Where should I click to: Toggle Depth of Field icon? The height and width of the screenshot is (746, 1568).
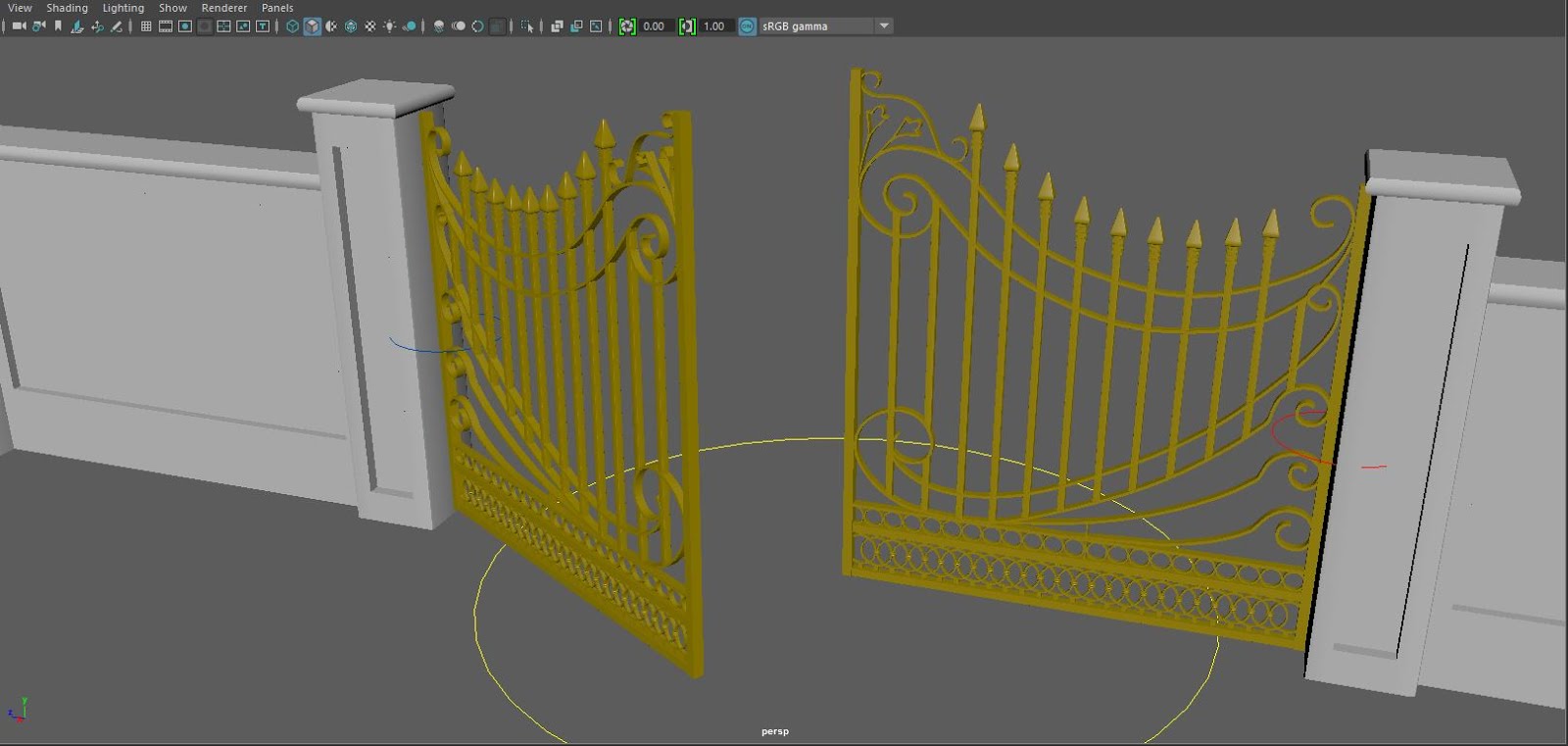pos(498,26)
